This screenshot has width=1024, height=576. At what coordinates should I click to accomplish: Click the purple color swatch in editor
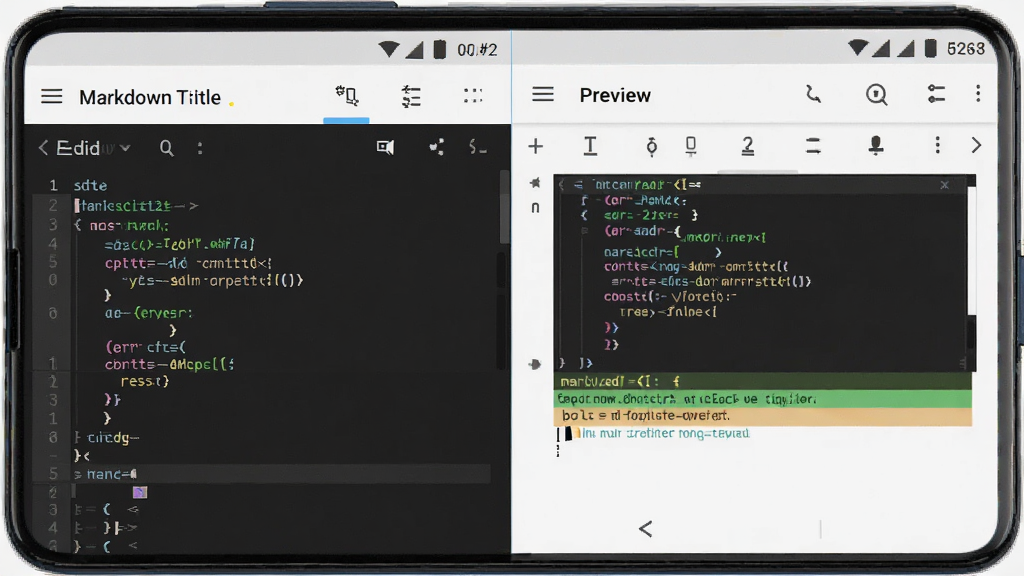click(140, 492)
